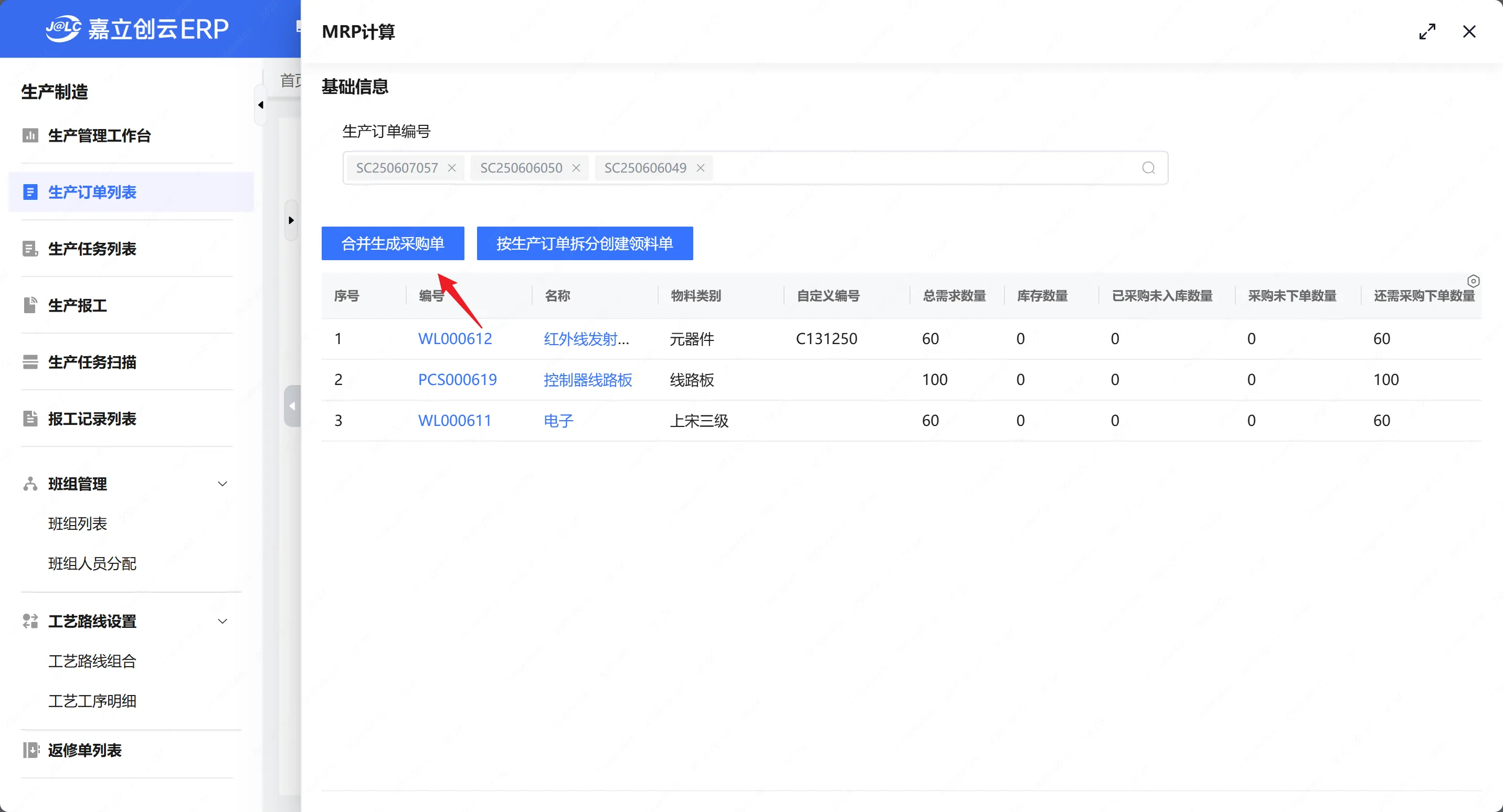Screen dimensions: 1503x812
Task: Collapse the 班组管理 menu group
Action: pyautogui.click(x=221, y=484)
